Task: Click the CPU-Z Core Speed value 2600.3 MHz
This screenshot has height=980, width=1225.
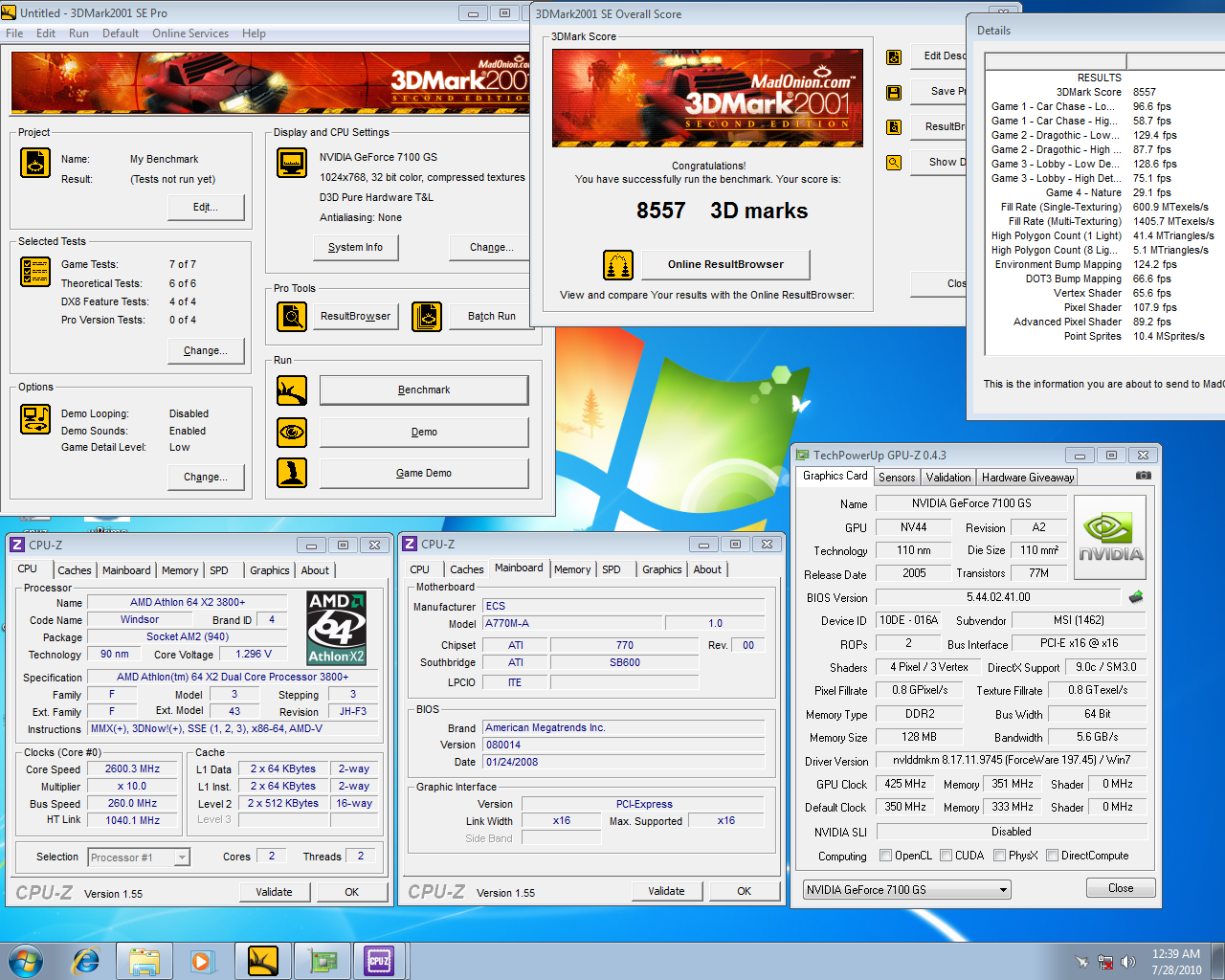Action: [132, 768]
